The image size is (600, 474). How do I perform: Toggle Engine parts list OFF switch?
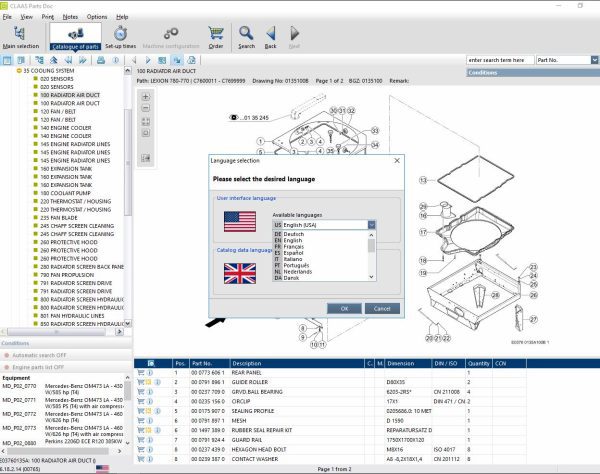point(40,368)
